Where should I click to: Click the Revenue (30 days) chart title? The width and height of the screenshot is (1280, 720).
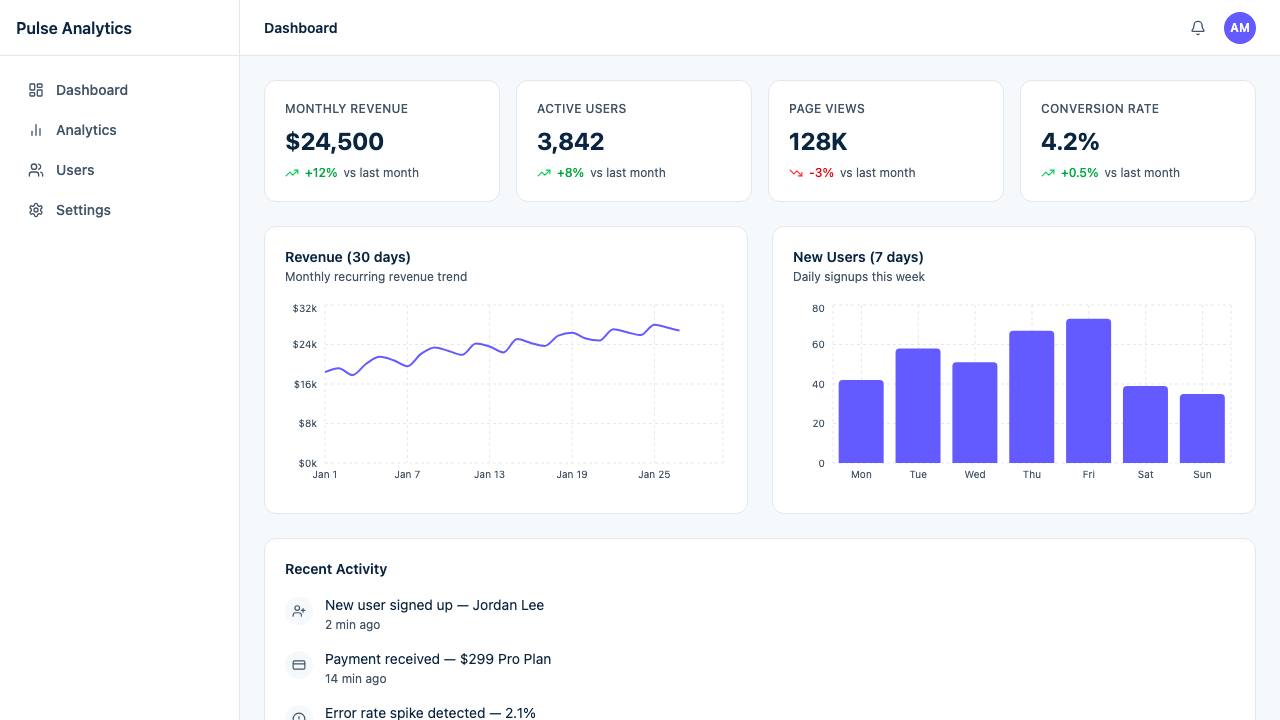pyautogui.click(x=348, y=257)
